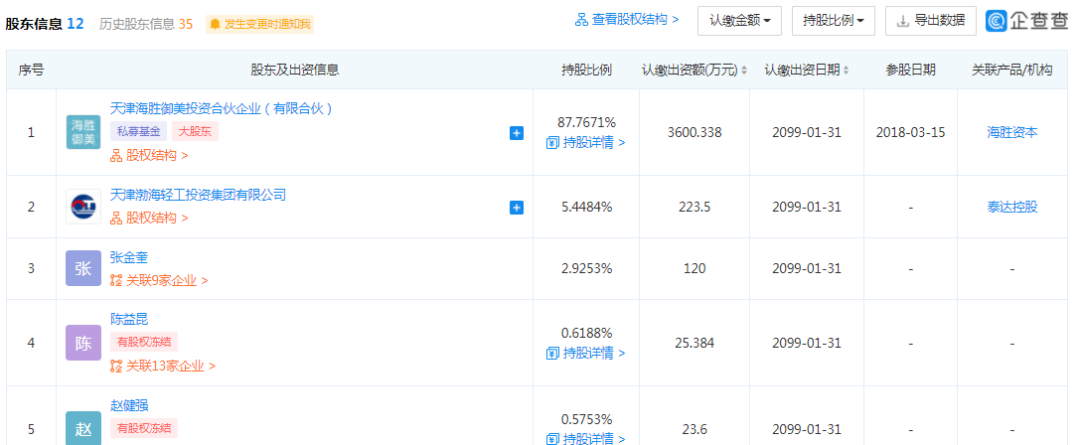The image size is (1080, 445).
Task: Enable 发生变更时通知我 notification
Action: click(x=259, y=24)
